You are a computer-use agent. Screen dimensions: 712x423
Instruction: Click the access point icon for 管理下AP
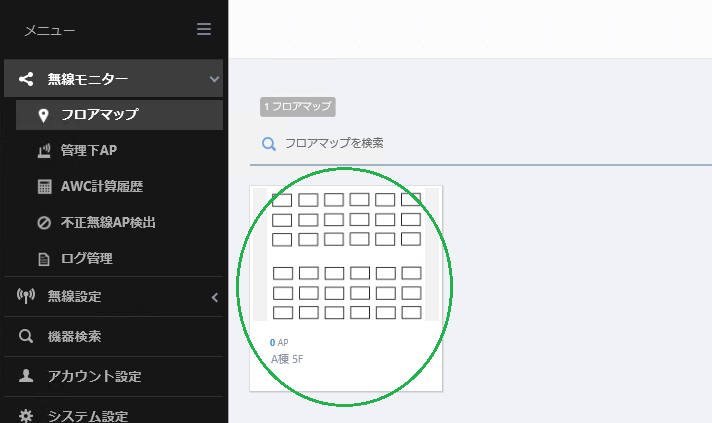[x=44, y=151]
